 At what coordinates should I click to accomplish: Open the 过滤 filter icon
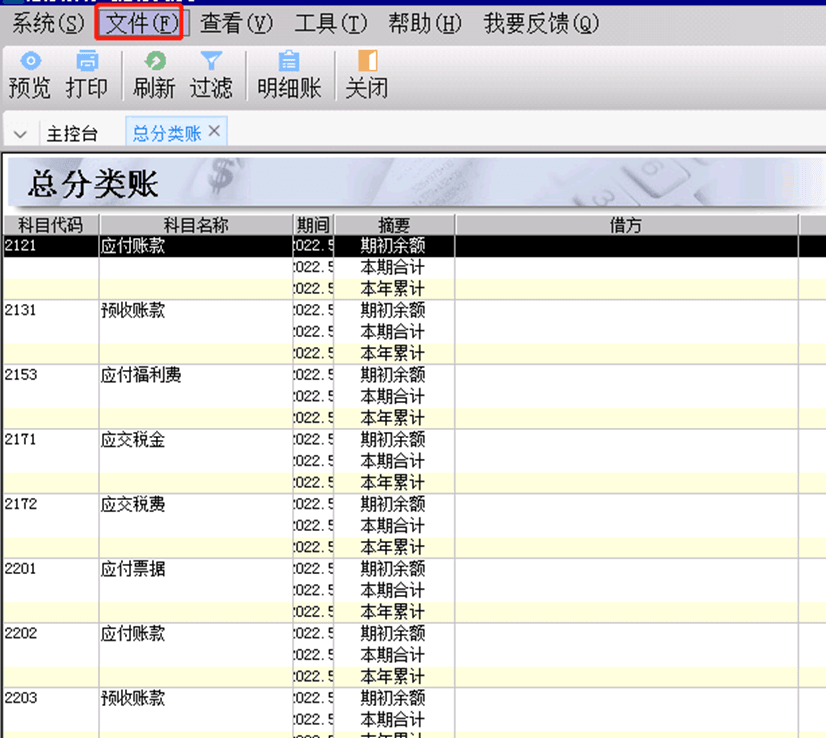211,75
